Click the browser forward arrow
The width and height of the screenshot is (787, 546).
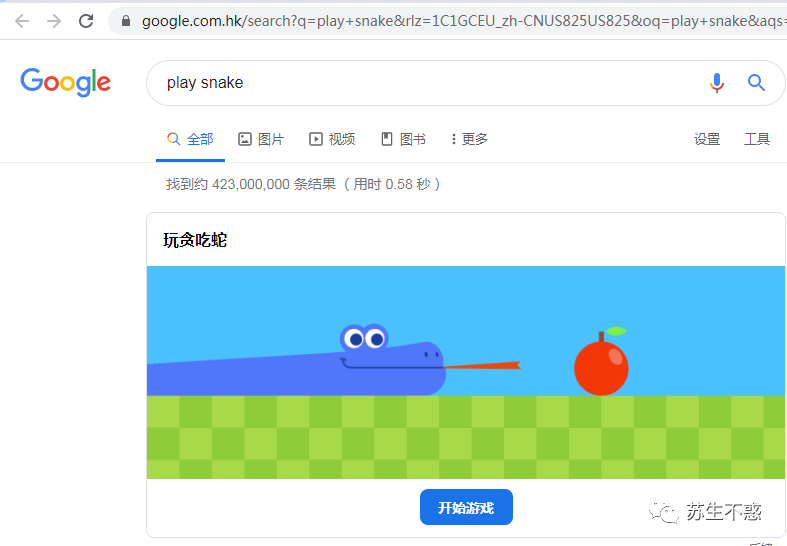point(54,21)
